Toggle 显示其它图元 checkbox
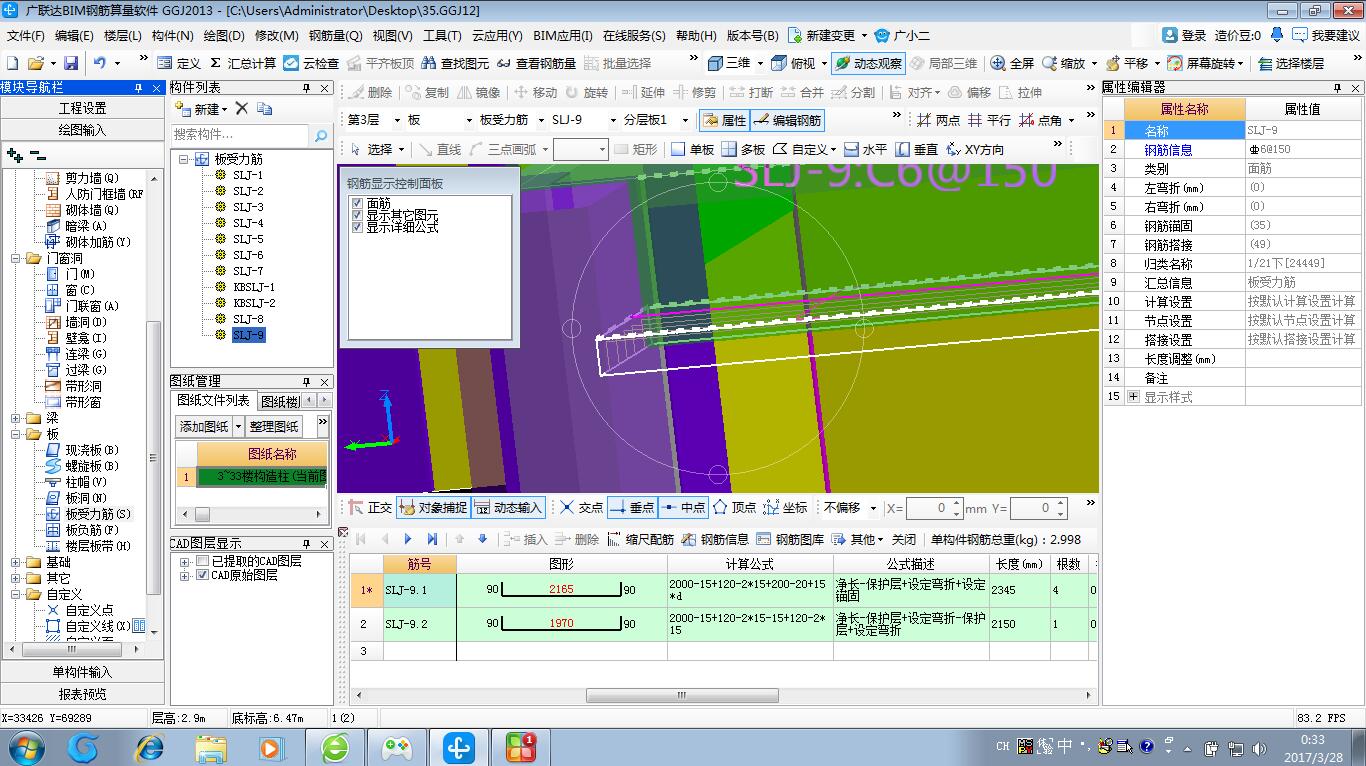 pyautogui.click(x=357, y=215)
